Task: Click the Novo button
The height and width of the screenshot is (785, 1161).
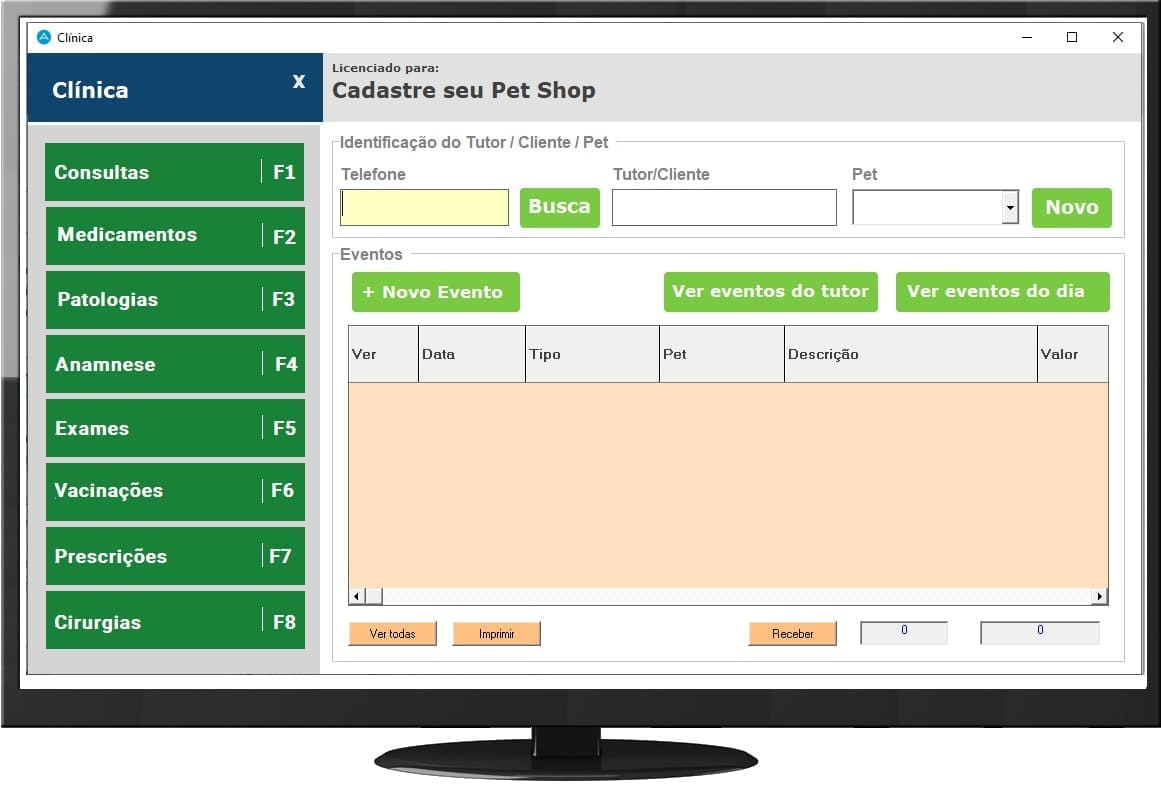Action: click(1071, 208)
